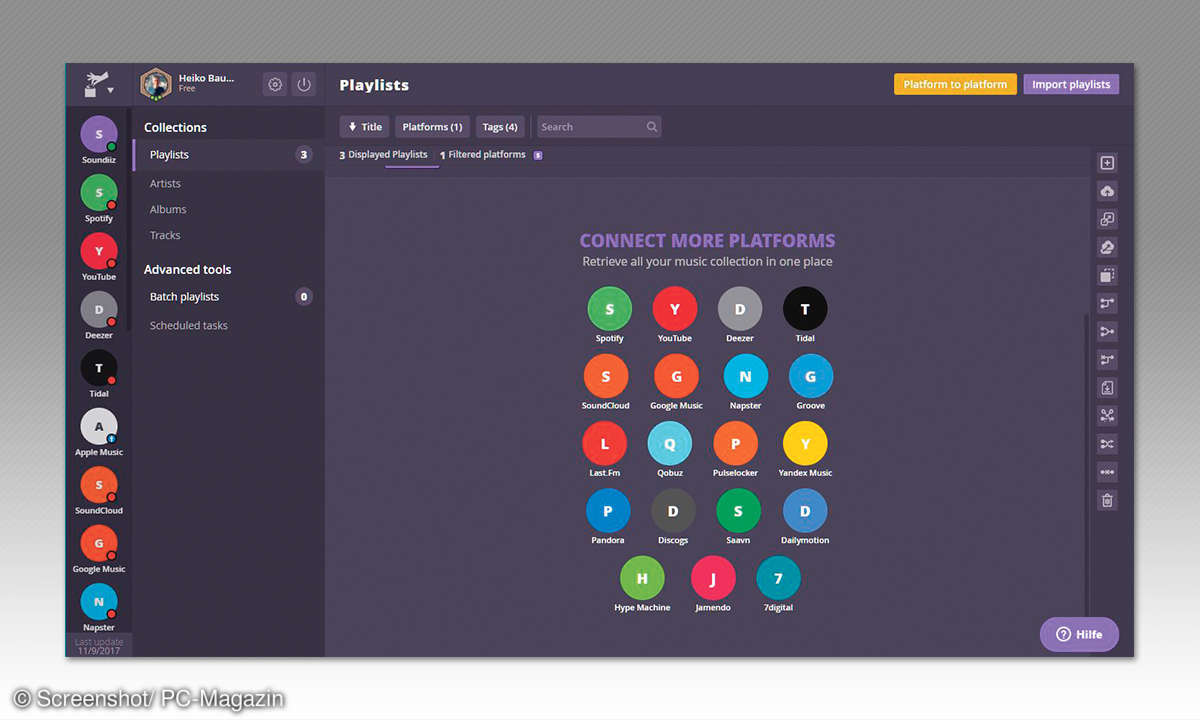The height and width of the screenshot is (720, 1200).
Task: Click the Batch playlists count badge 0
Action: [304, 297]
